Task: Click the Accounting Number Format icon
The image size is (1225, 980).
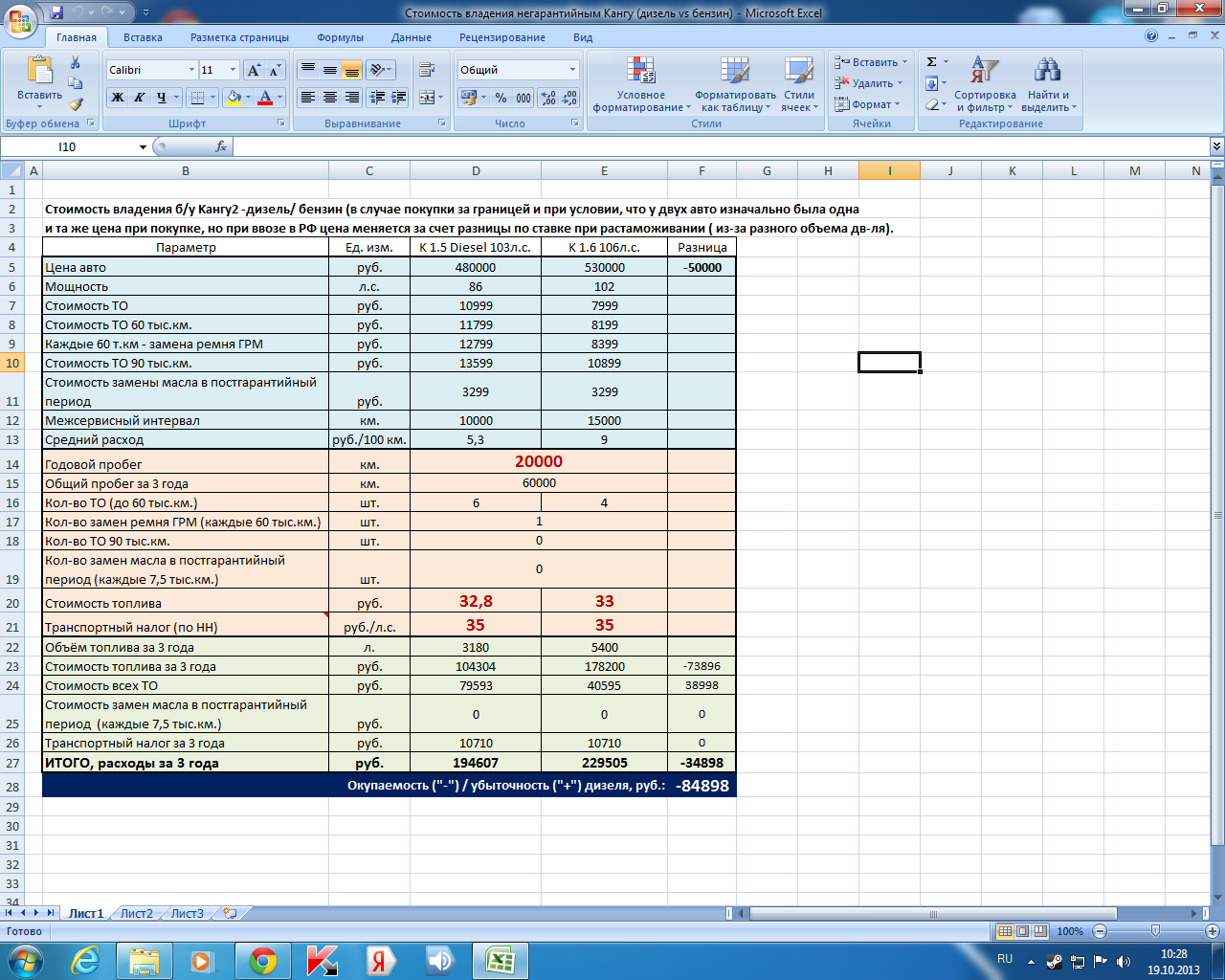Action: (x=468, y=98)
